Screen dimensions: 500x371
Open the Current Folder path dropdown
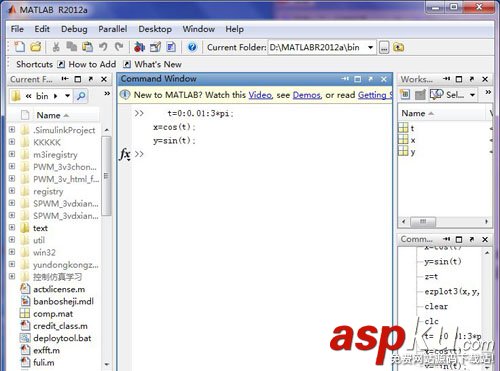pos(370,47)
